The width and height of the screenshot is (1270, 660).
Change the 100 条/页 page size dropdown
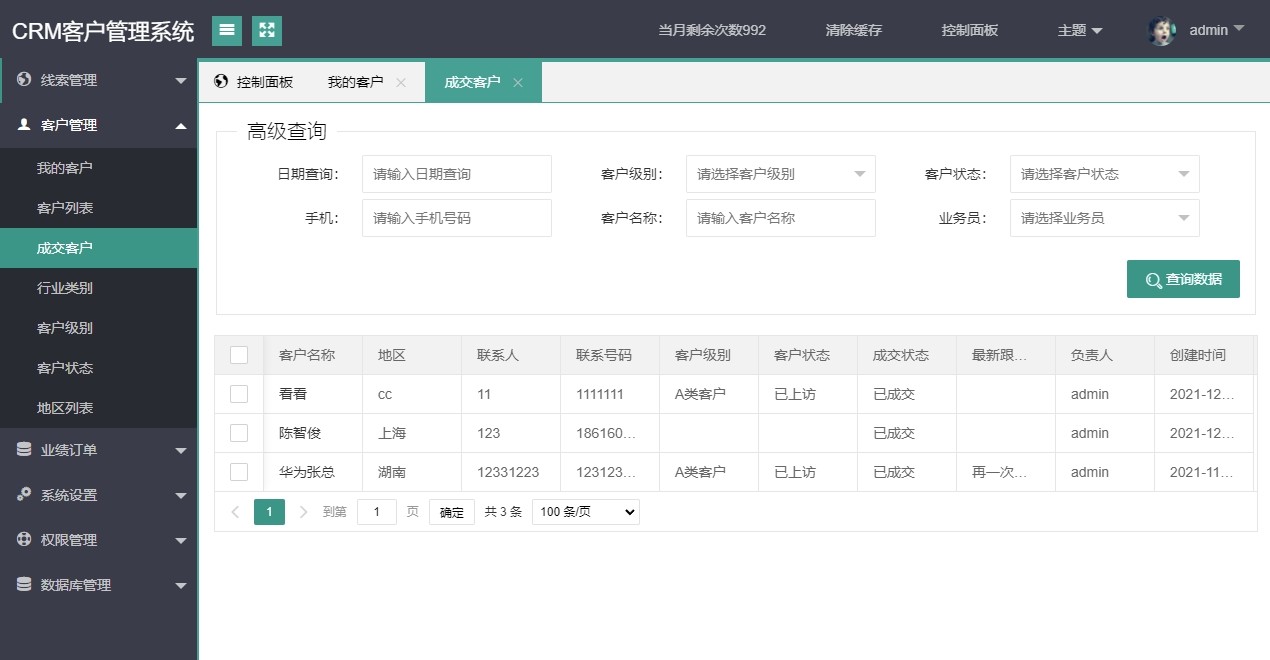point(585,512)
